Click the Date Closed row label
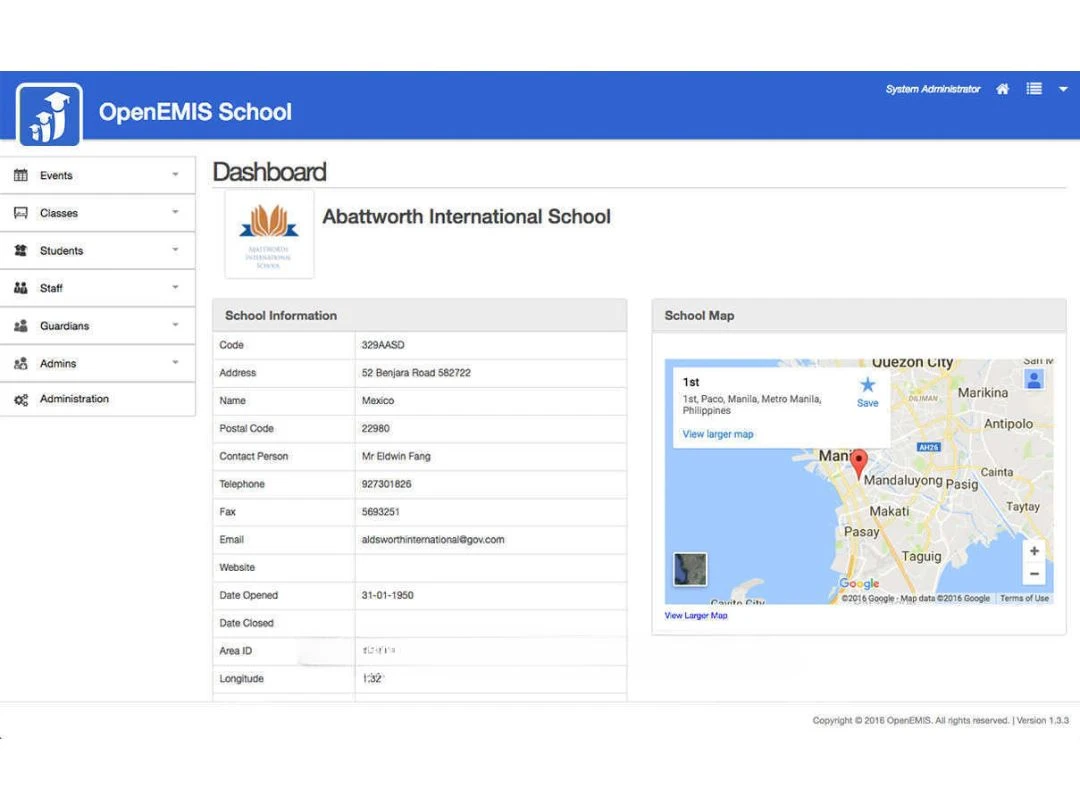 (x=246, y=623)
